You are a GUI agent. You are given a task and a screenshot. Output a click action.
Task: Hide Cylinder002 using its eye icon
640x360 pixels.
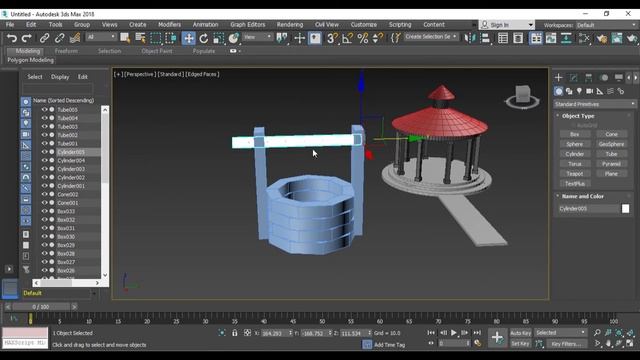[x=44, y=177]
